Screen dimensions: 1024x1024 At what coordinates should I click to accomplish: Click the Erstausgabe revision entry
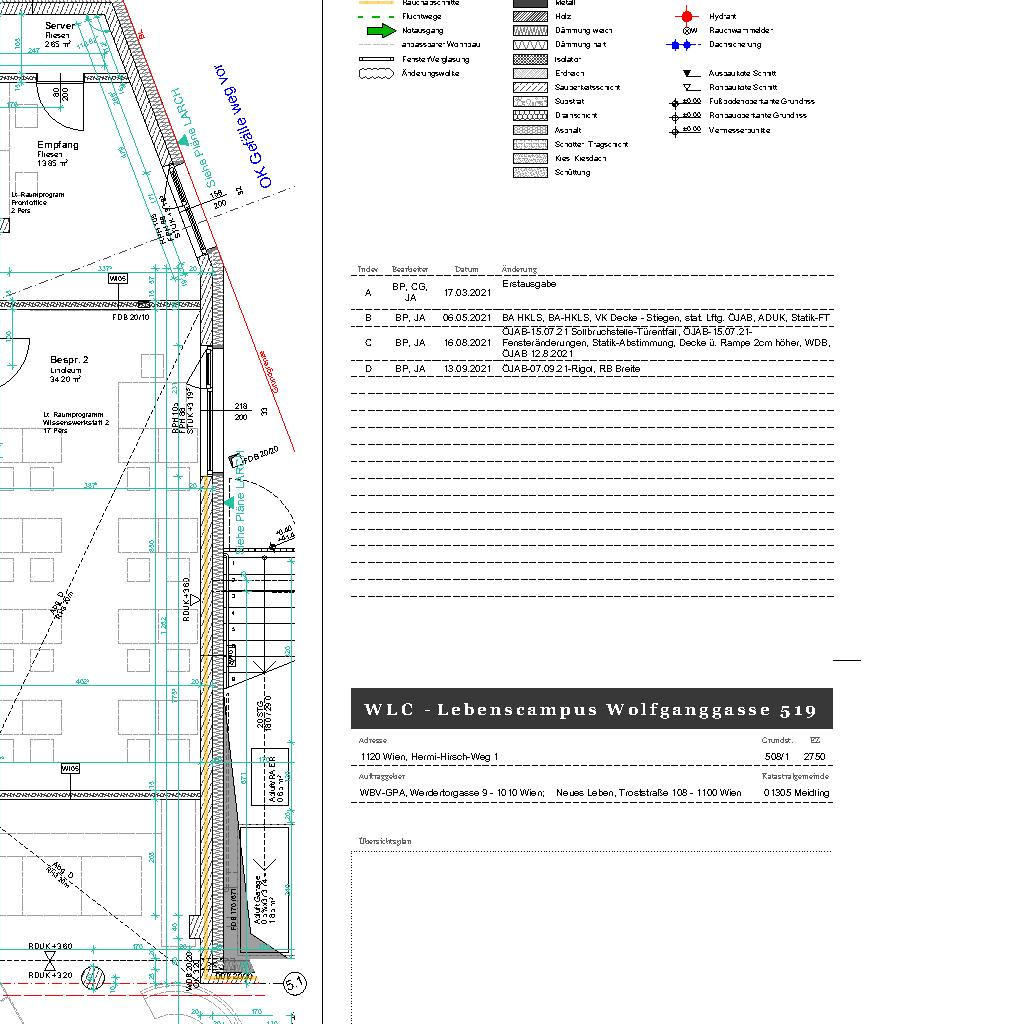click(x=529, y=284)
